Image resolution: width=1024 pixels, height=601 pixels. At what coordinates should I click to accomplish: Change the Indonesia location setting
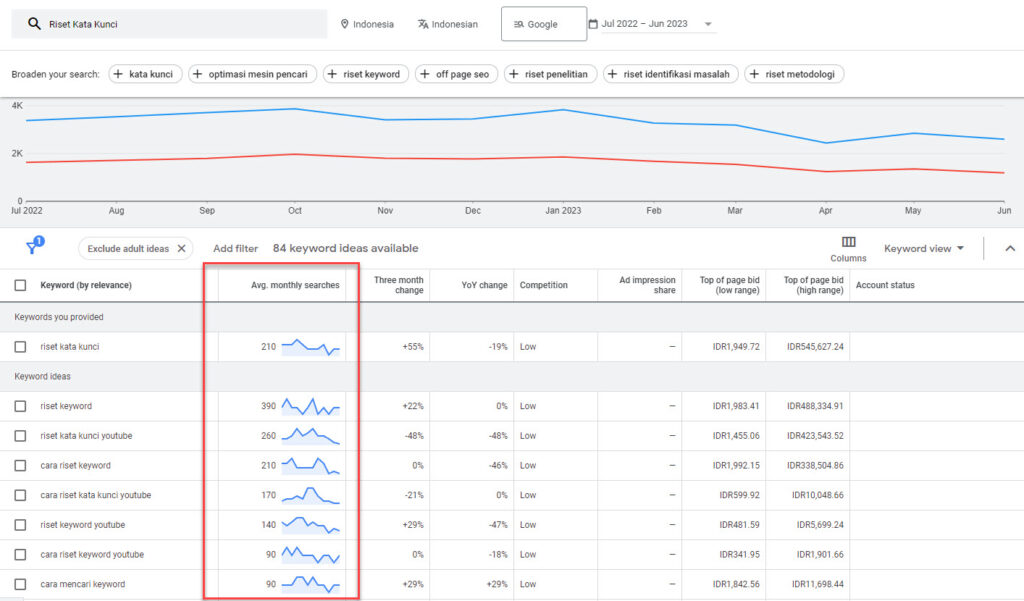tap(367, 24)
